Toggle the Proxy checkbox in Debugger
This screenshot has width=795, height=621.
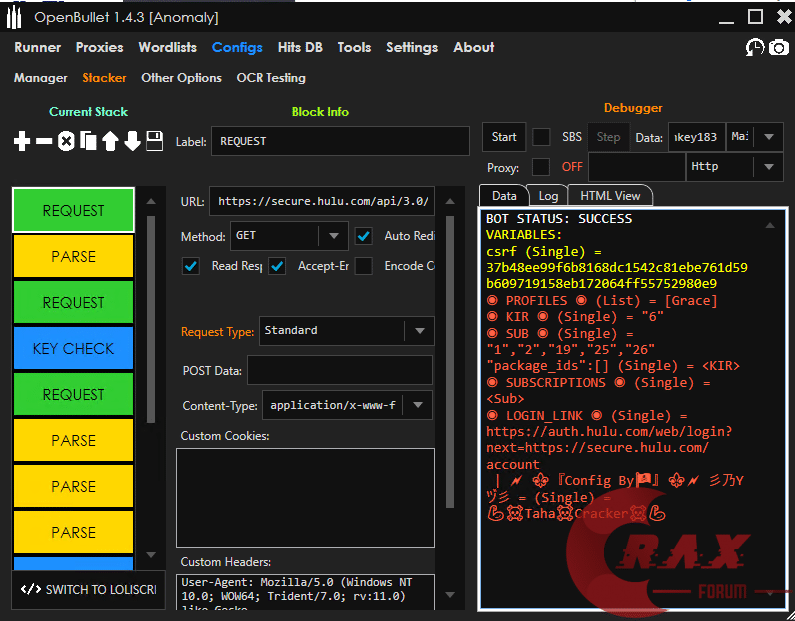(x=541, y=167)
